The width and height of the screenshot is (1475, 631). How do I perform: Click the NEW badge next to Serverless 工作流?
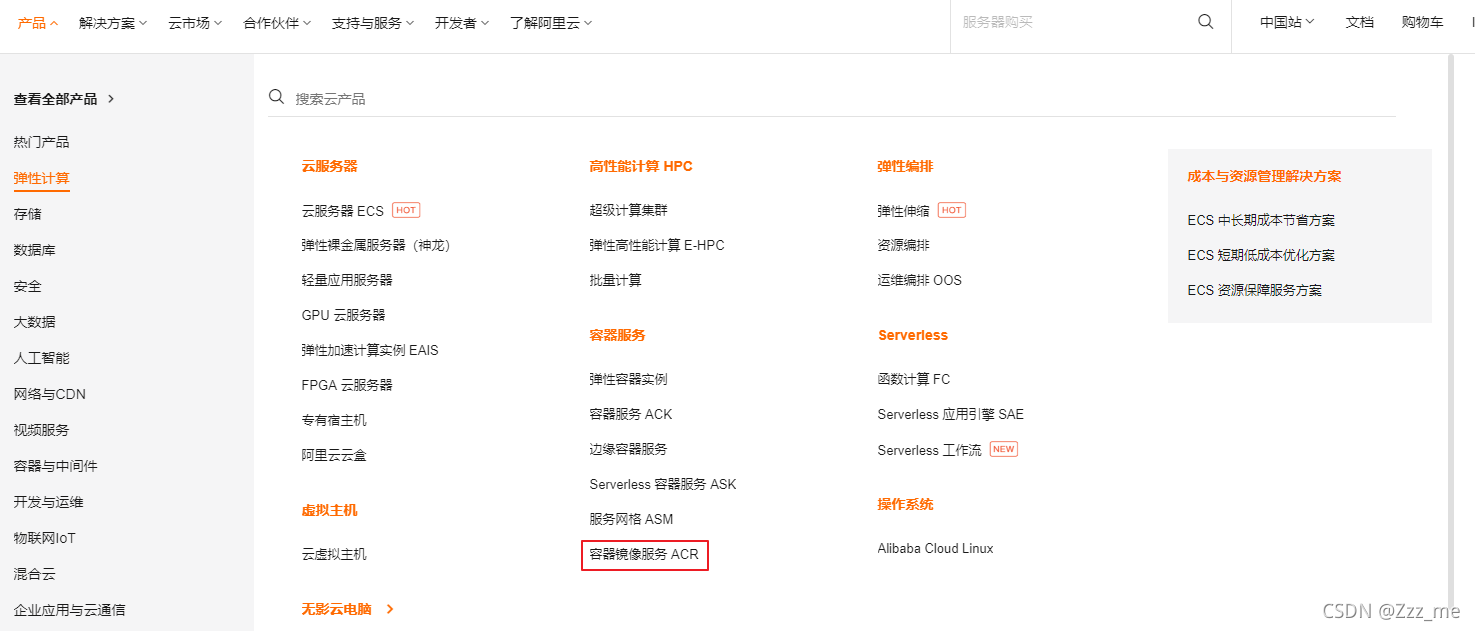[1004, 449]
